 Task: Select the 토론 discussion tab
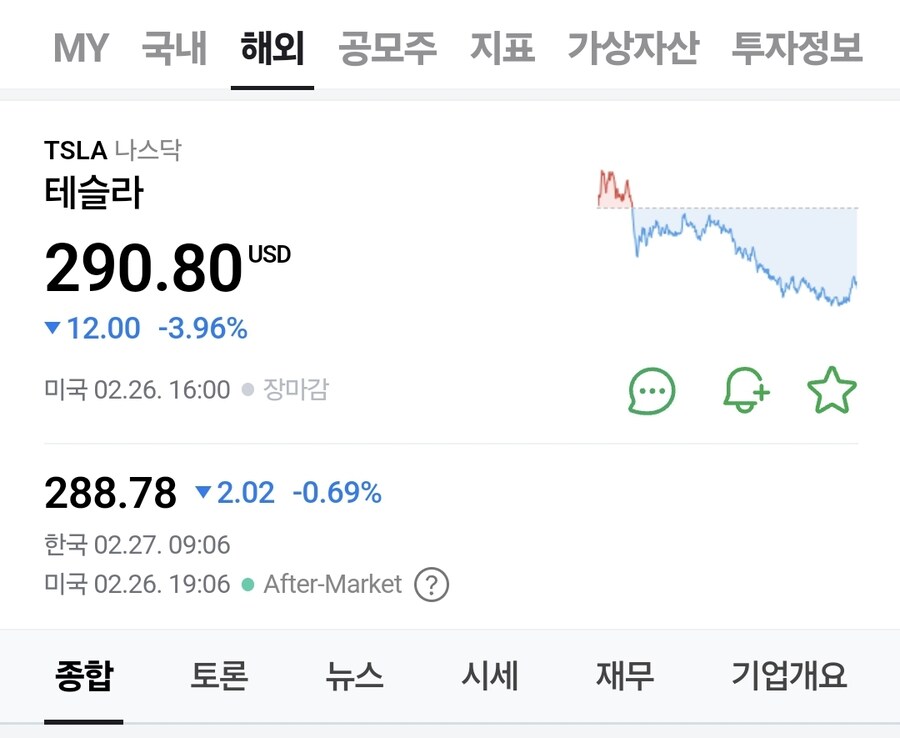click(x=220, y=676)
